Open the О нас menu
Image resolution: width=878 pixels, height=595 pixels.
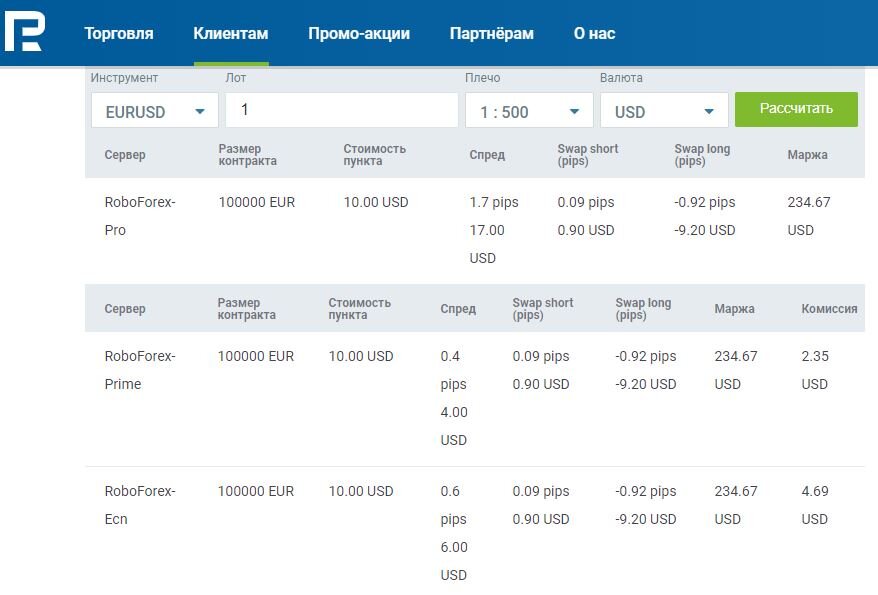594,33
